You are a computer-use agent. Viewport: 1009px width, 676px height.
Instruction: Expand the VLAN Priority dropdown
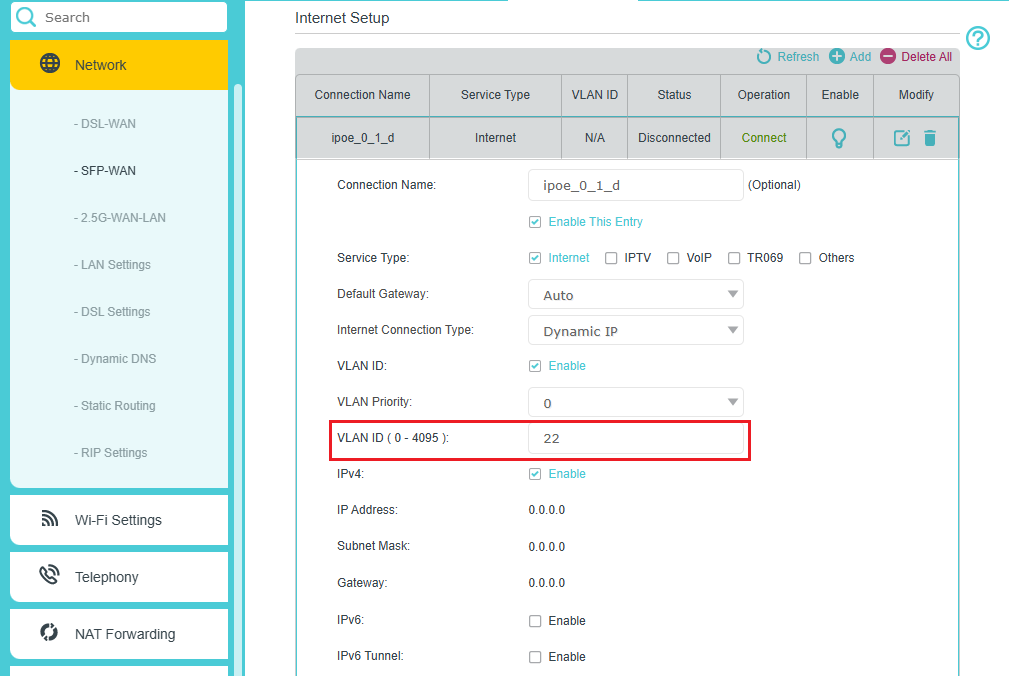(x=636, y=401)
